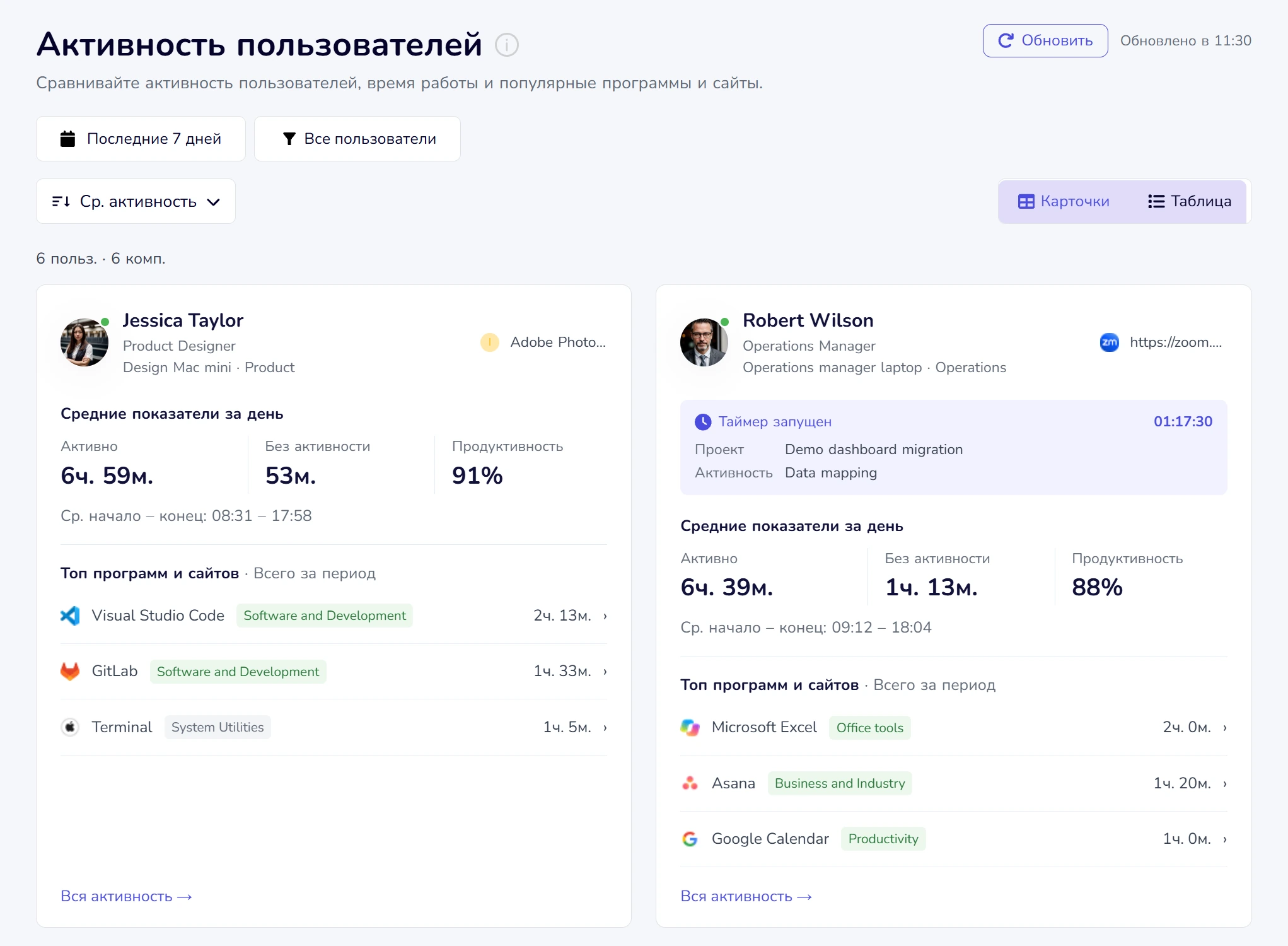Click the info icon next to page title
The image size is (1288, 946).
click(x=506, y=45)
